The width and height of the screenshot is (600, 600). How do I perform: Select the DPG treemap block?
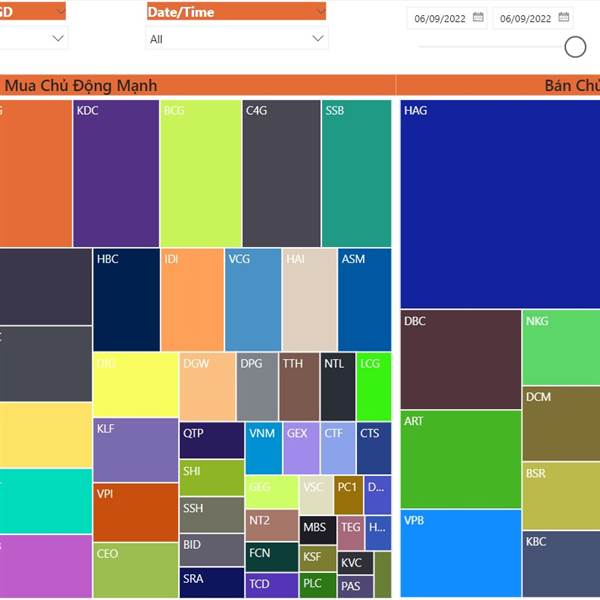(x=257, y=386)
